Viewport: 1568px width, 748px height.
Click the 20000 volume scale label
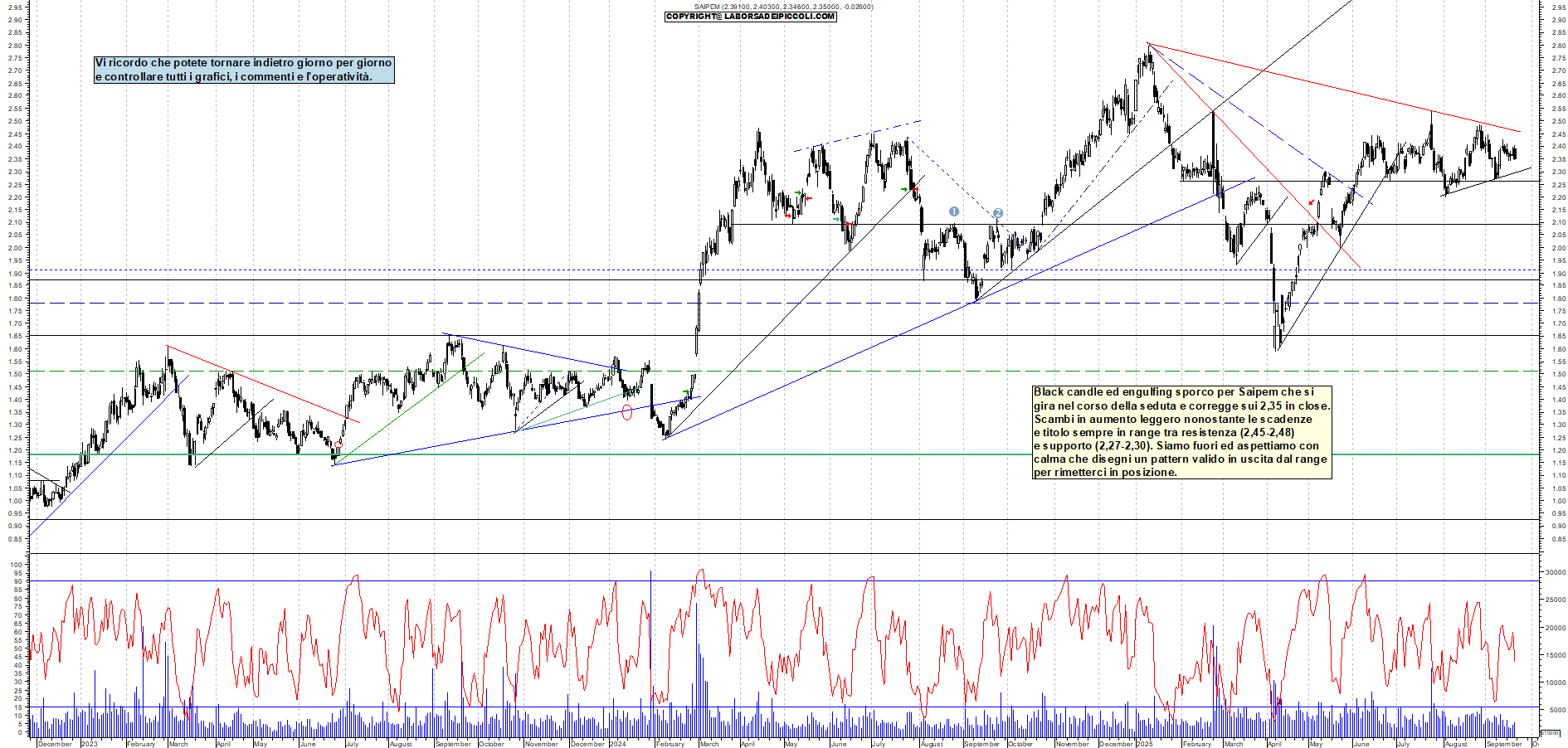pos(1555,628)
